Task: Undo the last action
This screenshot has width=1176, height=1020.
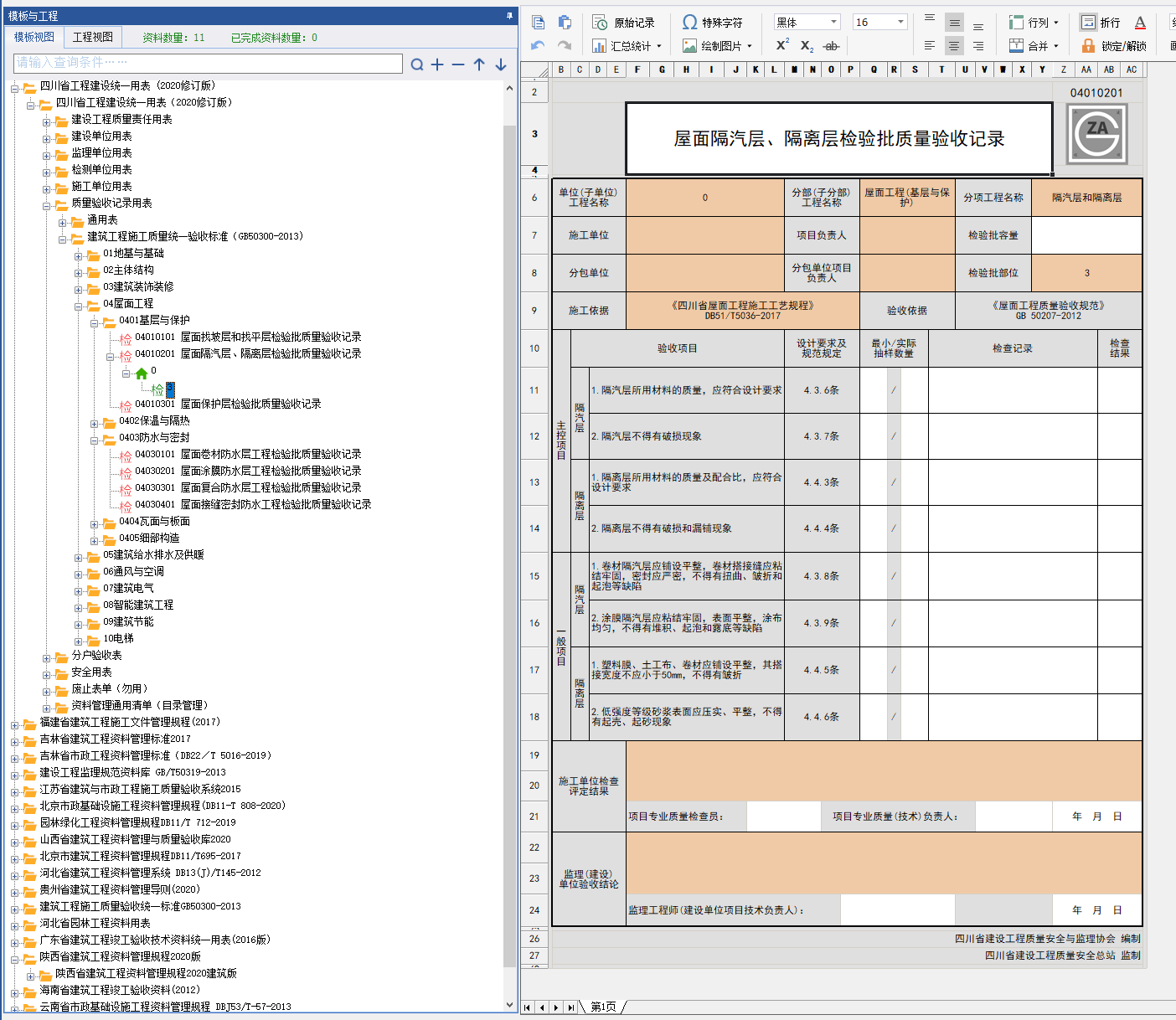Action: pos(538,45)
